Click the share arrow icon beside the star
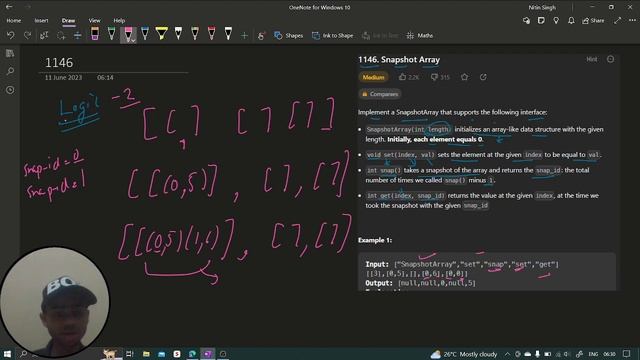640x360 pixels. coord(483,77)
